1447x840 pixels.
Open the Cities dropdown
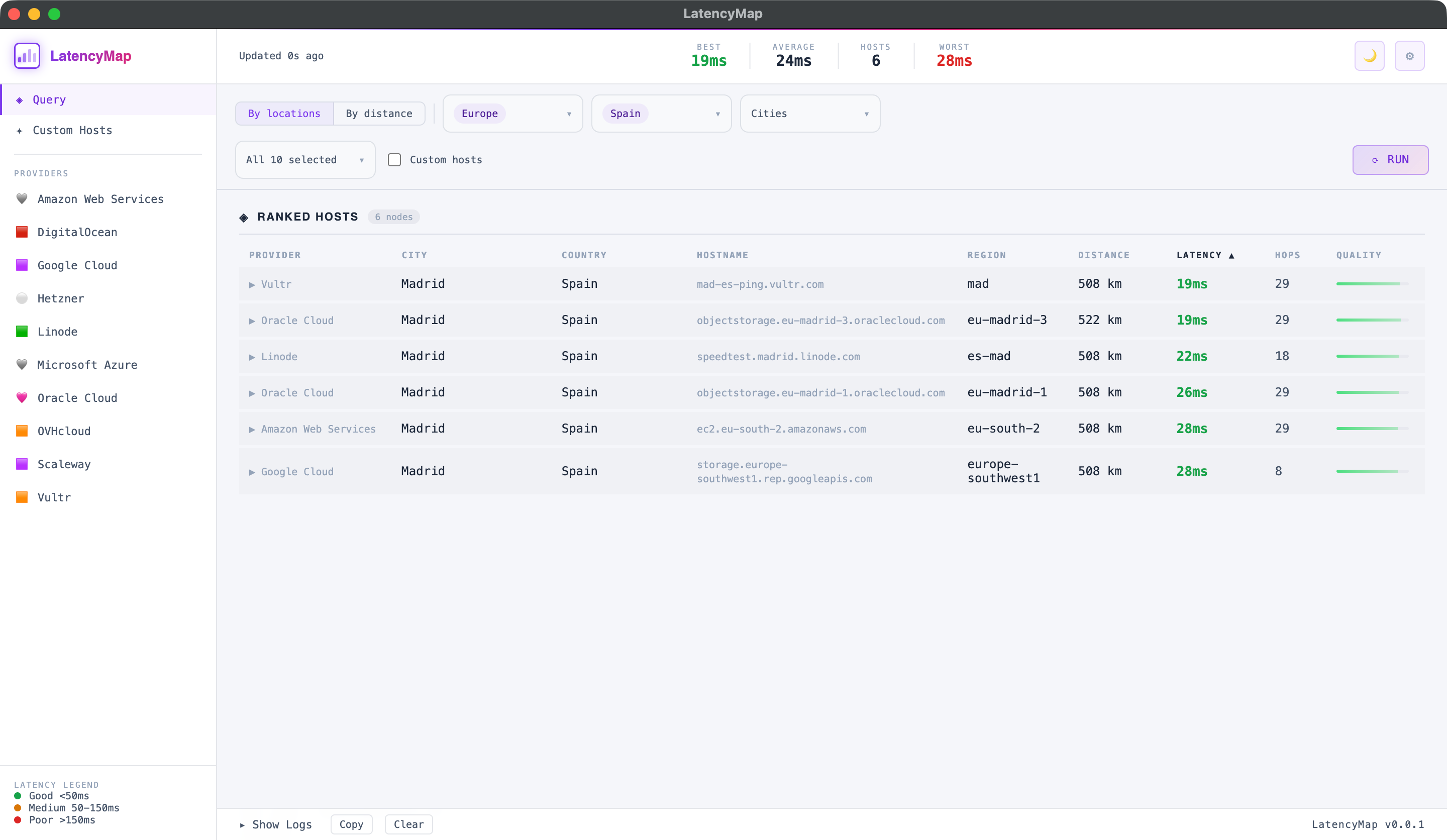809,114
